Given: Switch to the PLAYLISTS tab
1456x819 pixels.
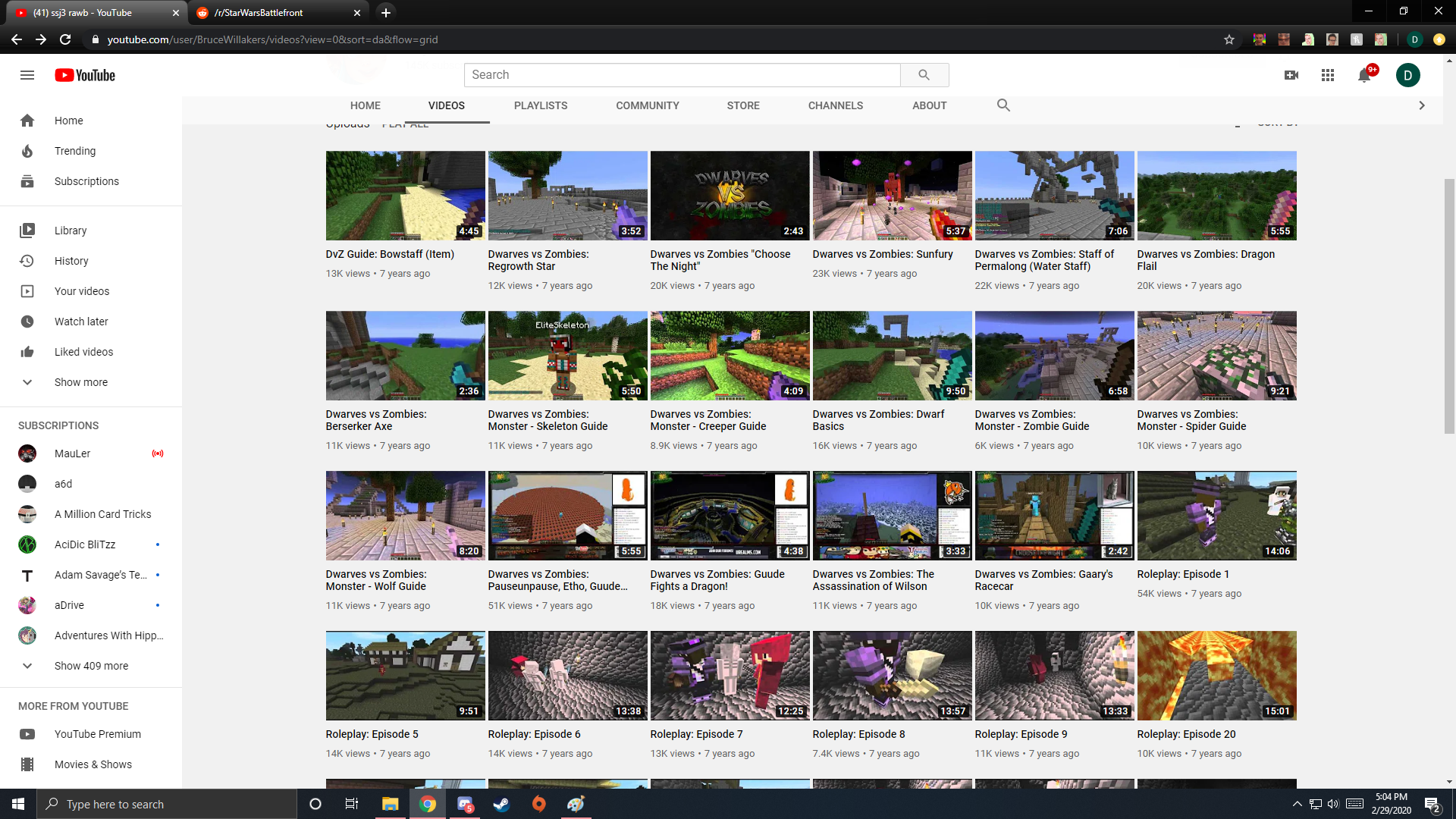Looking at the screenshot, I should click(x=541, y=105).
